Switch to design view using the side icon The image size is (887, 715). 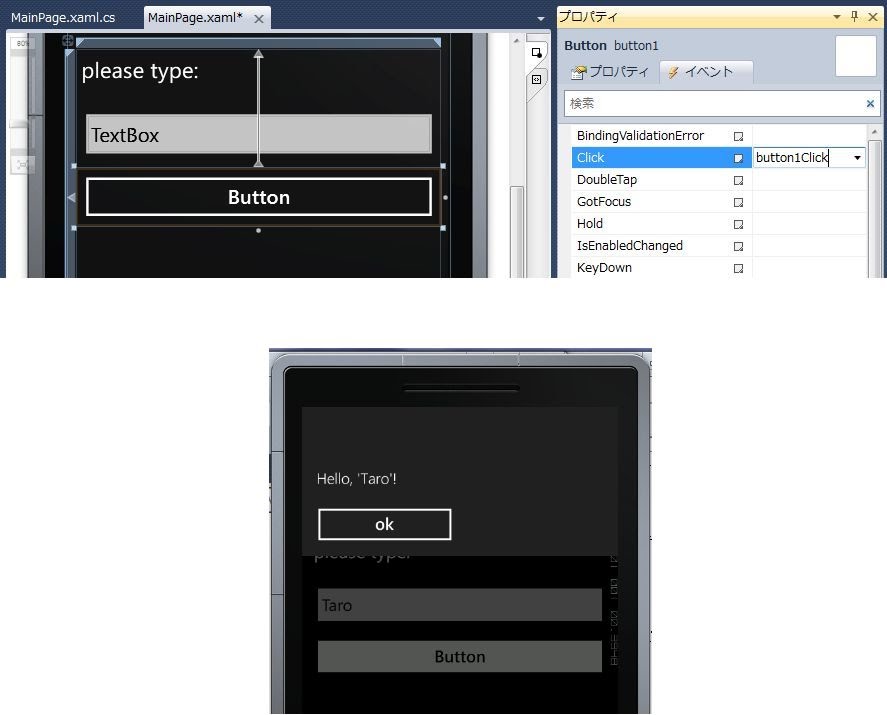(x=537, y=53)
